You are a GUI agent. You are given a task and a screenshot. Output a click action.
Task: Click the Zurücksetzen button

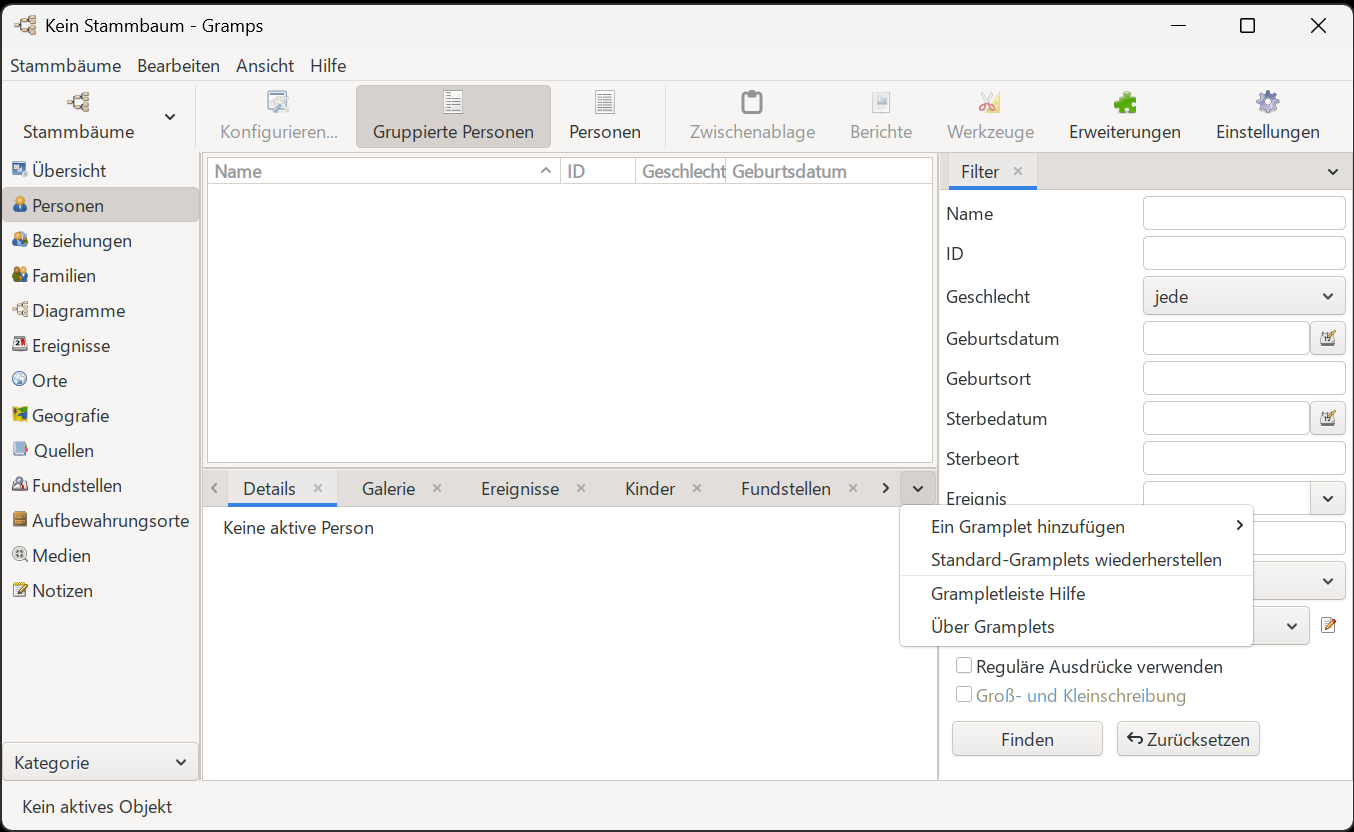tap(1188, 739)
